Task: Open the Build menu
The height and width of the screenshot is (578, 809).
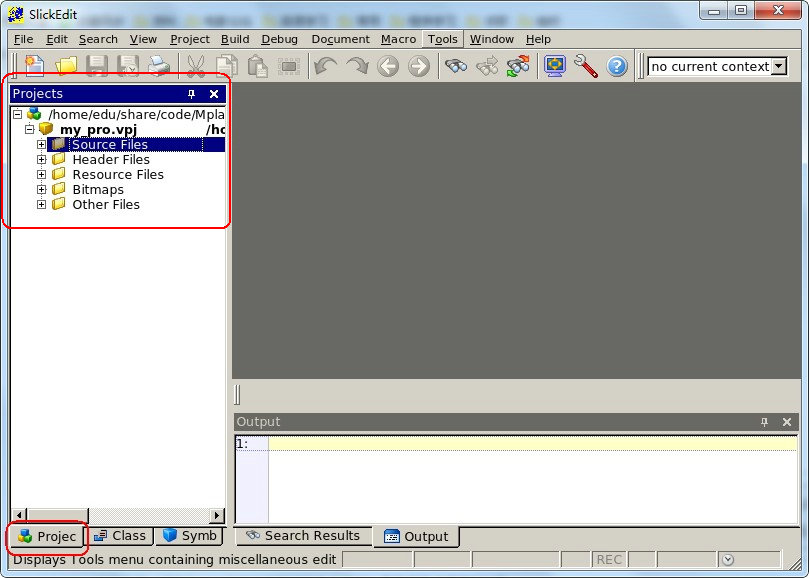Action: click(235, 39)
